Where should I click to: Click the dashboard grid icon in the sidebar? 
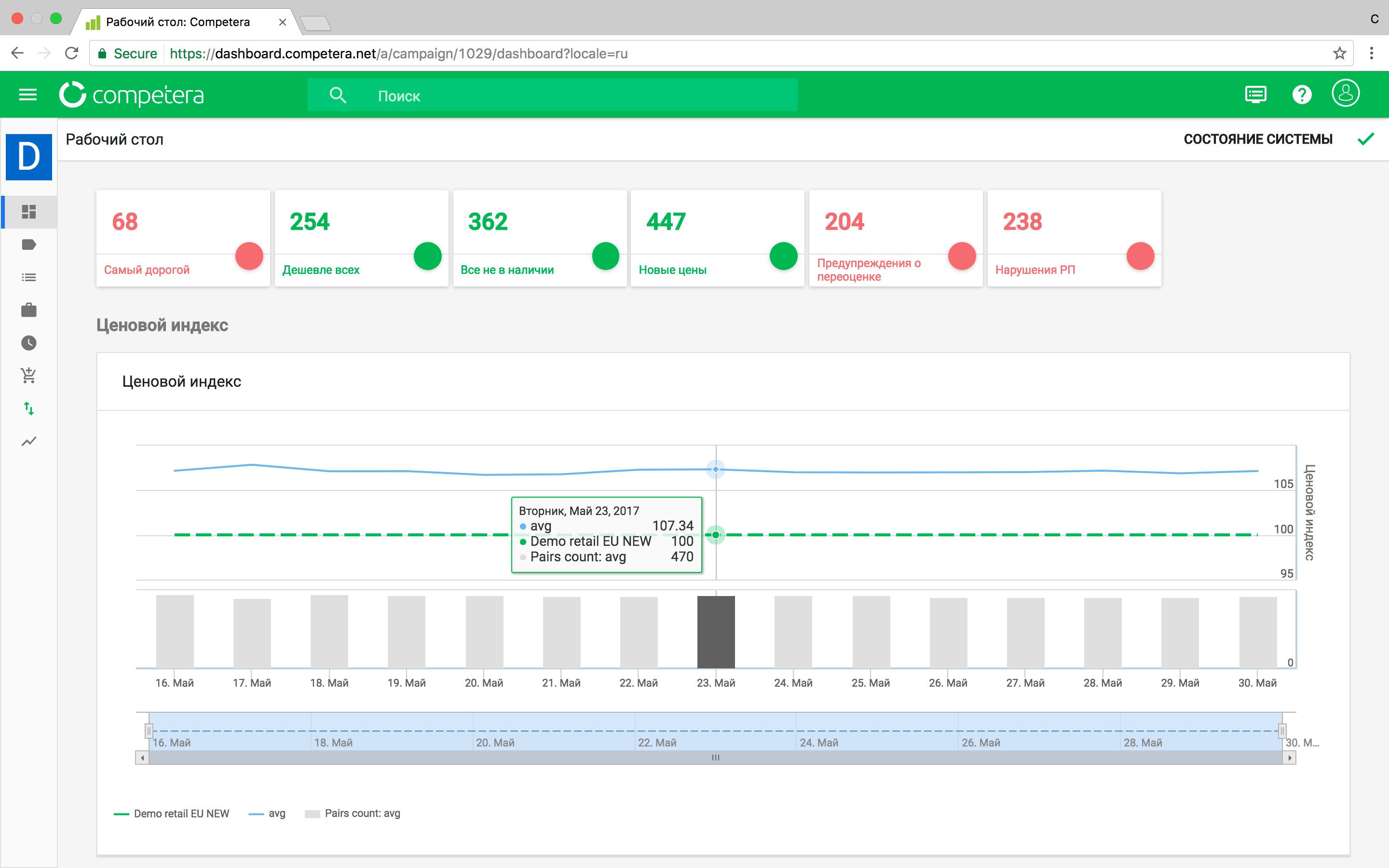pyautogui.click(x=29, y=212)
